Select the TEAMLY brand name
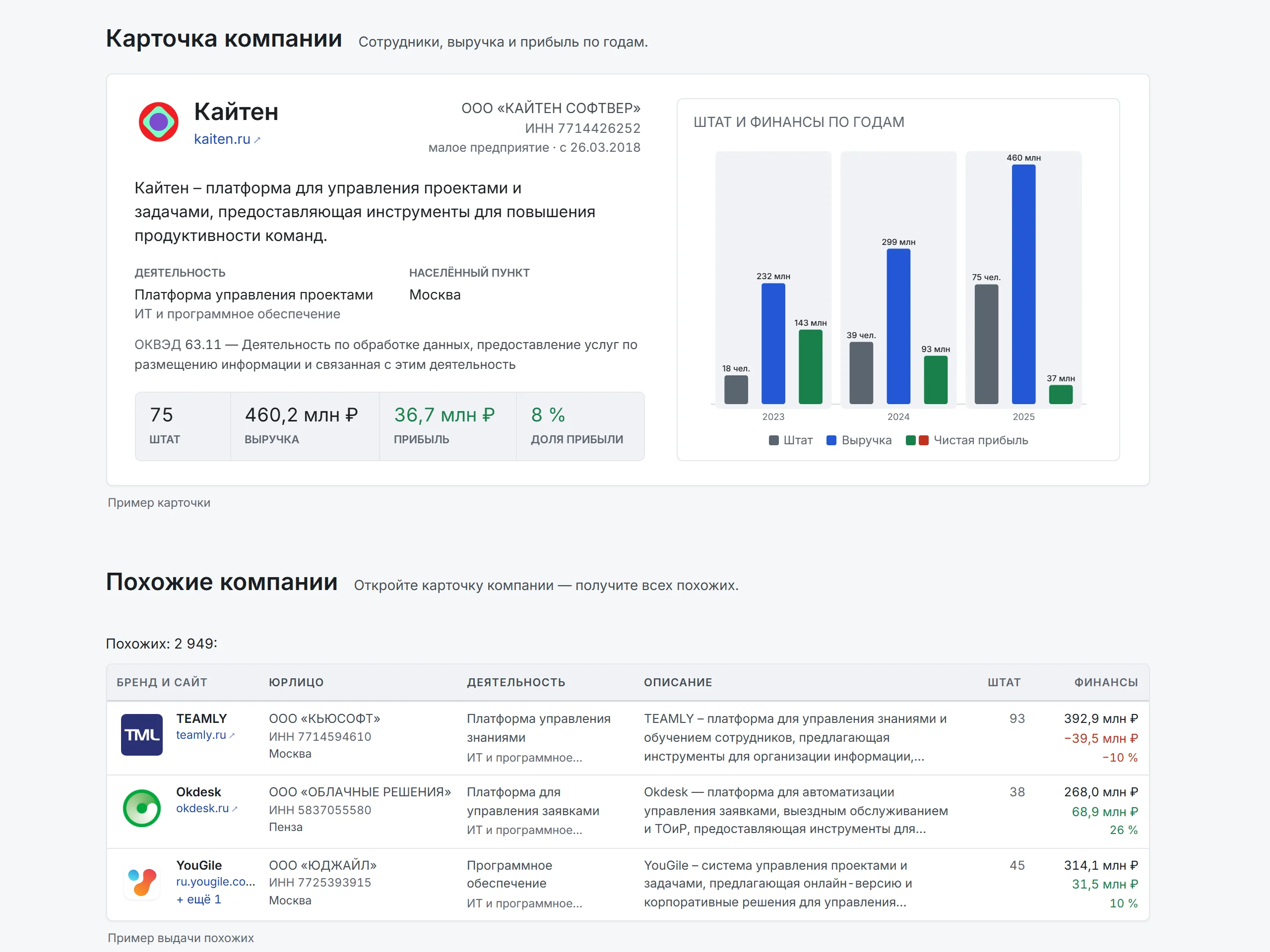1270x952 pixels. (201, 718)
